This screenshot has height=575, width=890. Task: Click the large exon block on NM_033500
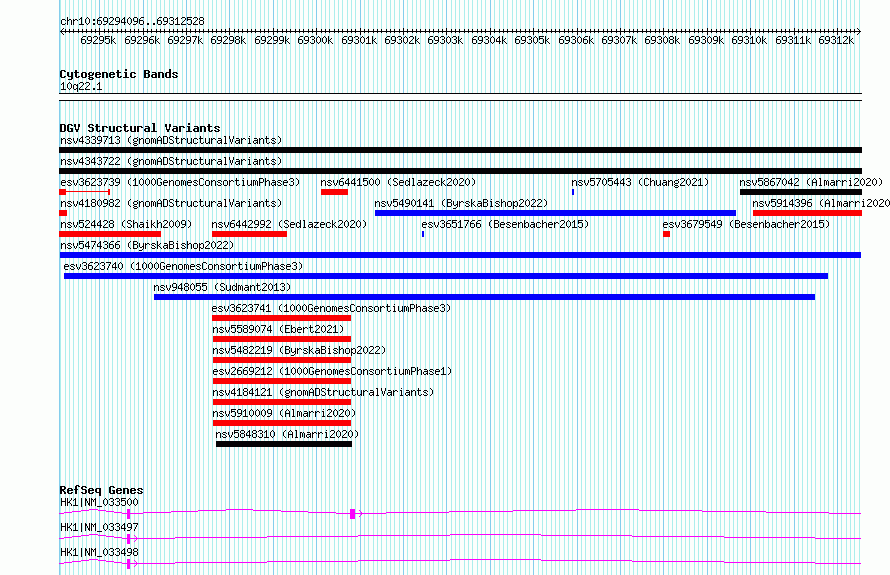coord(352,514)
